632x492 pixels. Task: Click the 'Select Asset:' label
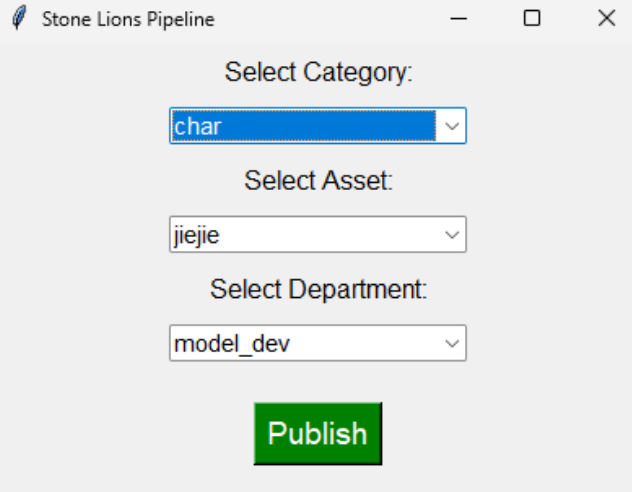[x=318, y=181]
